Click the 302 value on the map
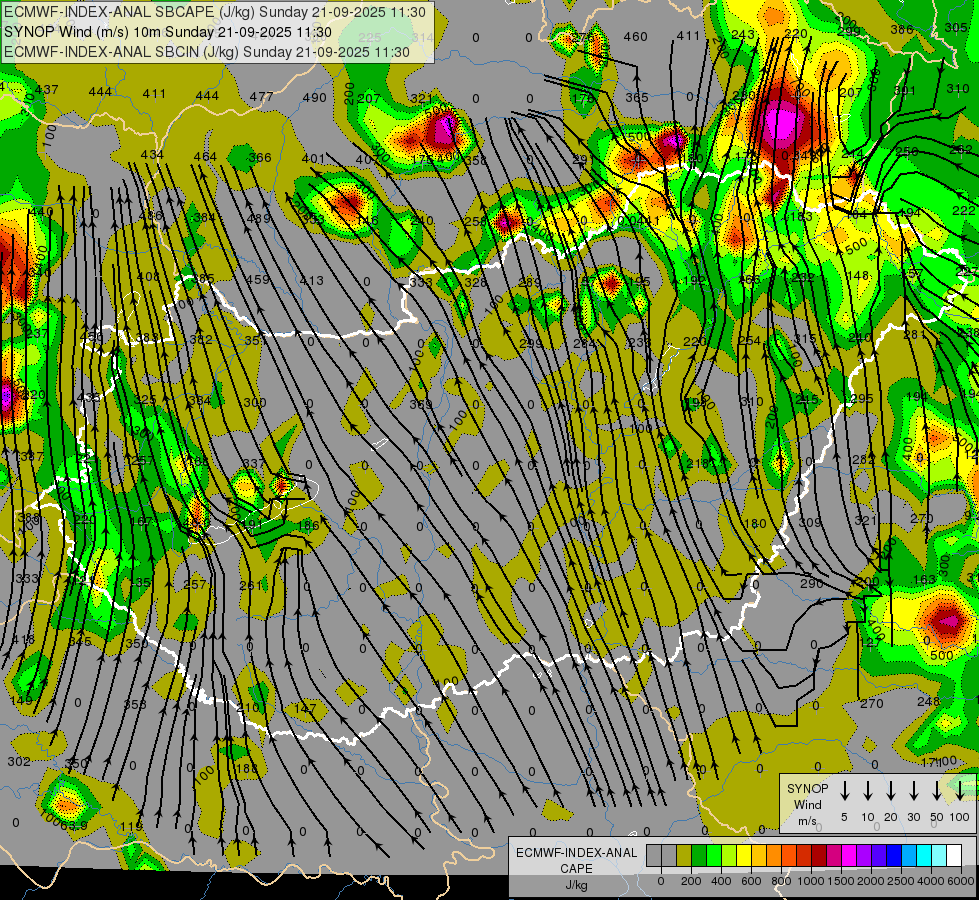The width and height of the screenshot is (979, 900). [x=19, y=761]
